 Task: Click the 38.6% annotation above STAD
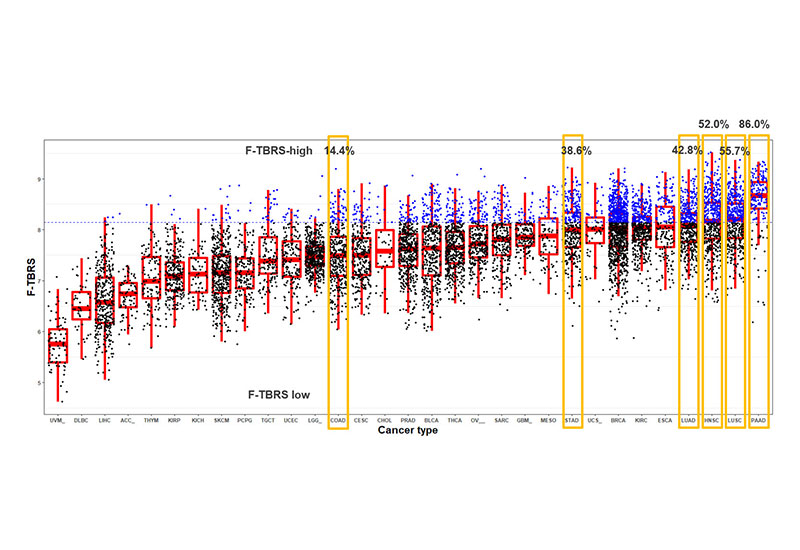point(575,151)
